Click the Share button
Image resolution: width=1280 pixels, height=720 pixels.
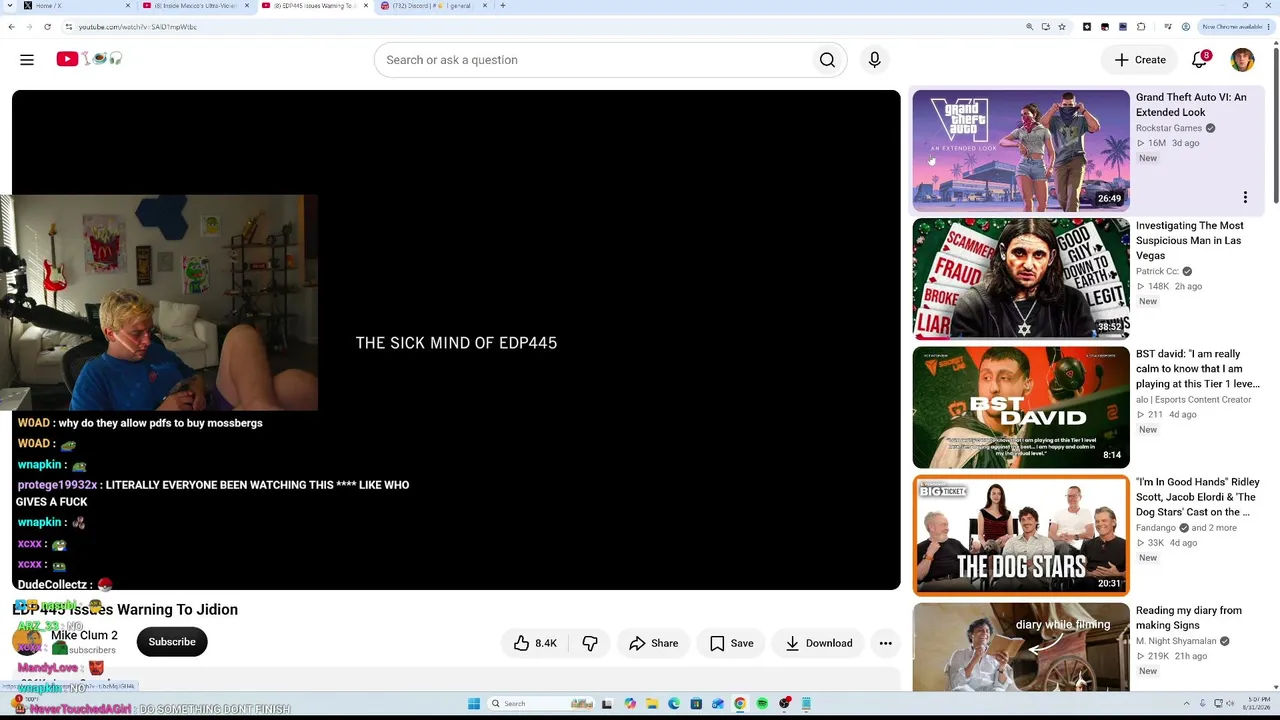[653, 643]
